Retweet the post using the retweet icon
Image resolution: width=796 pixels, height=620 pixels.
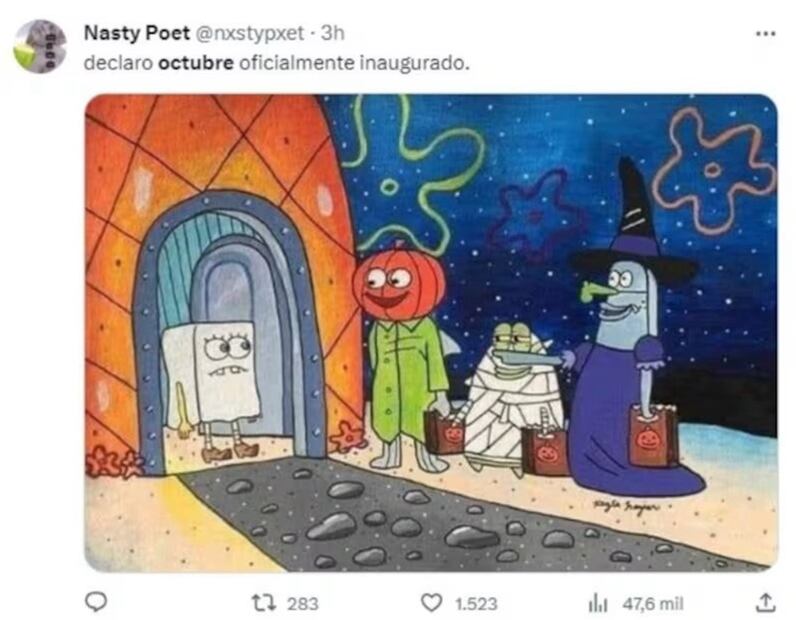[x=264, y=603]
